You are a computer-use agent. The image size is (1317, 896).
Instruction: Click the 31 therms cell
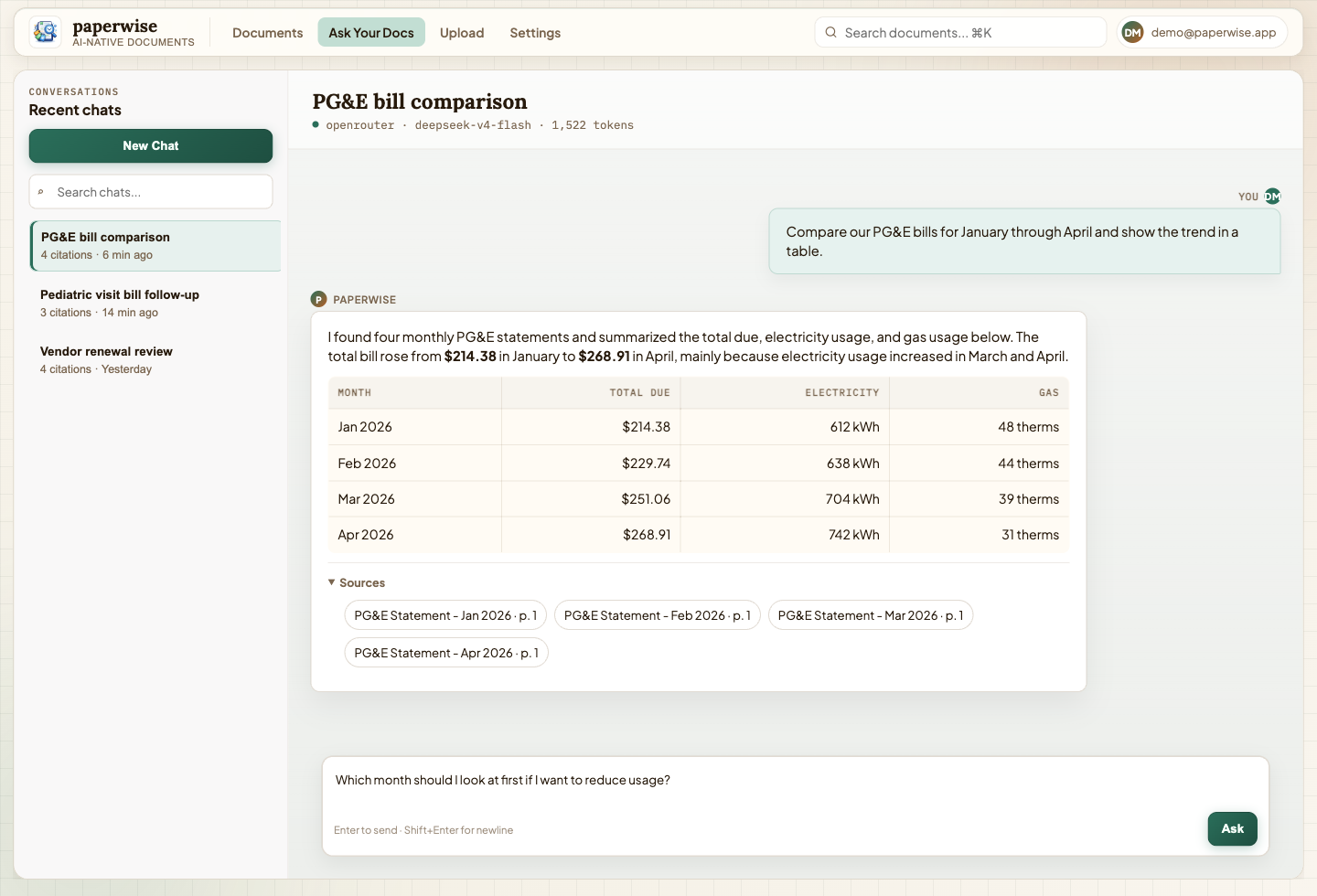point(979,535)
